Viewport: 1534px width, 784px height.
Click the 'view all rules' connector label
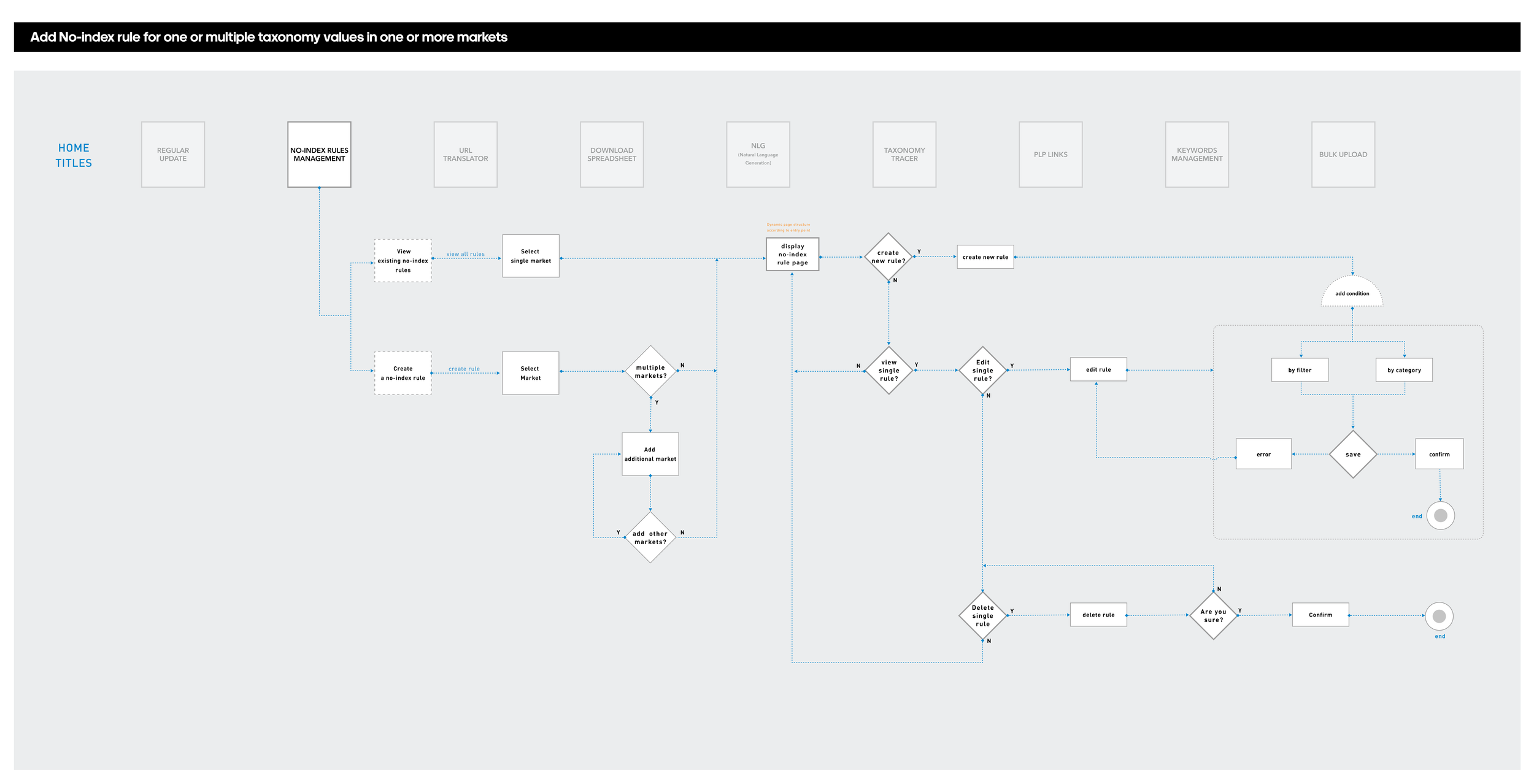(465, 254)
